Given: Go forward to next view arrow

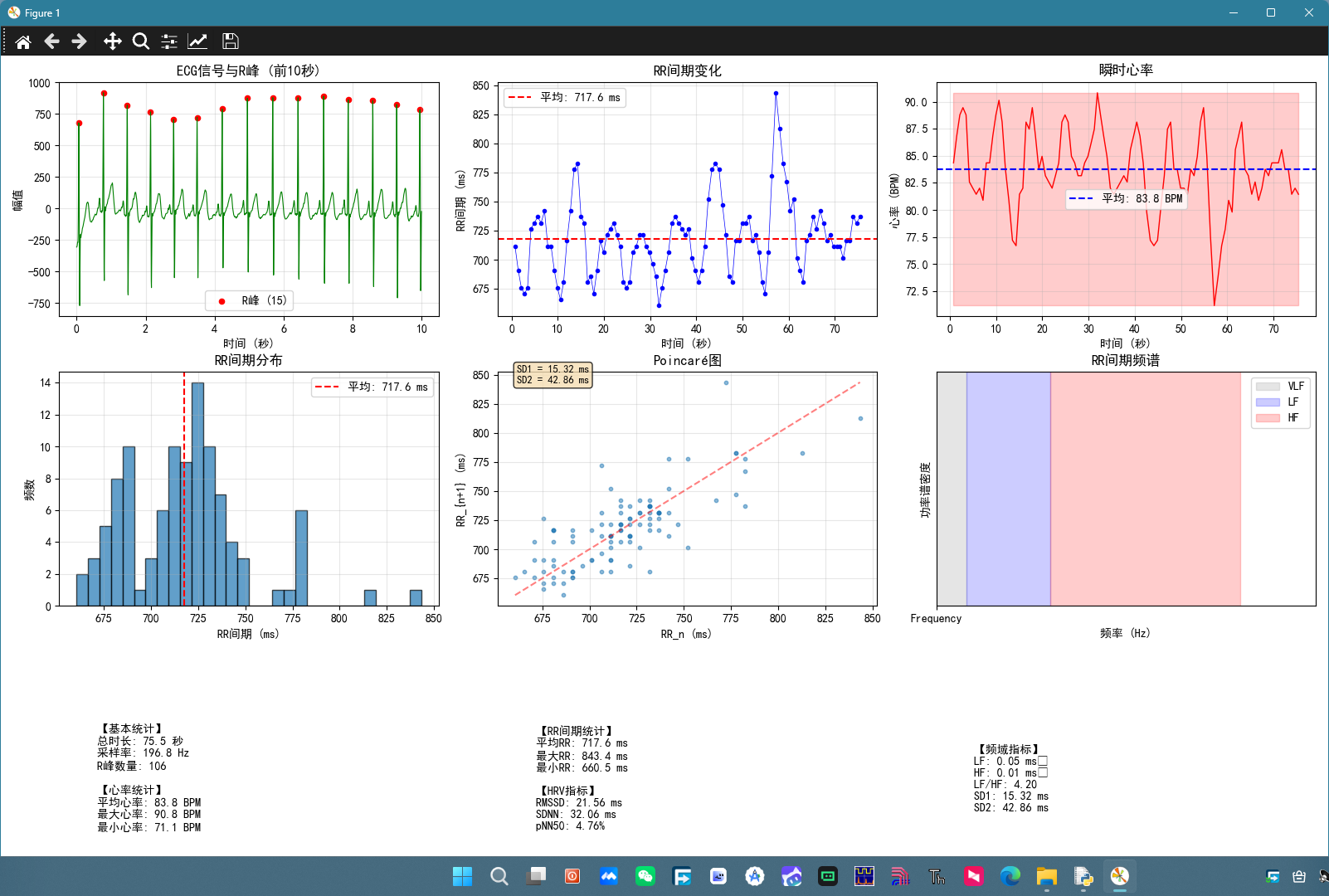Looking at the screenshot, I should tap(80, 41).
